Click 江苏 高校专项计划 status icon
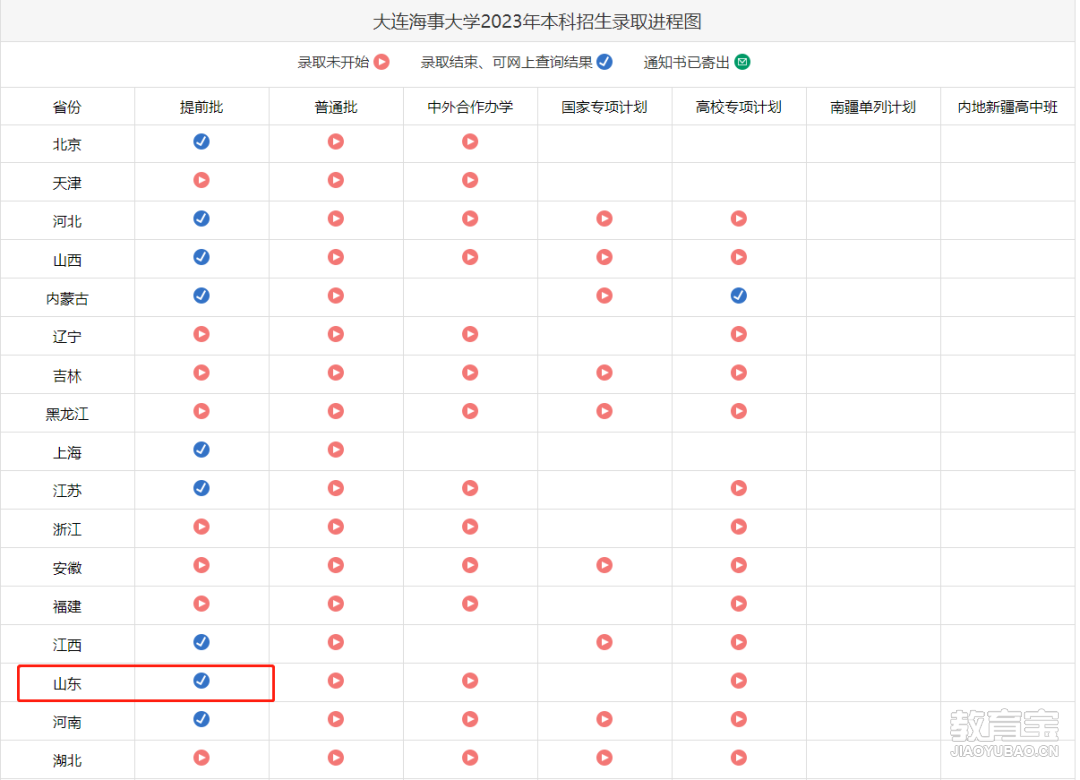 [x=738, y=488]
